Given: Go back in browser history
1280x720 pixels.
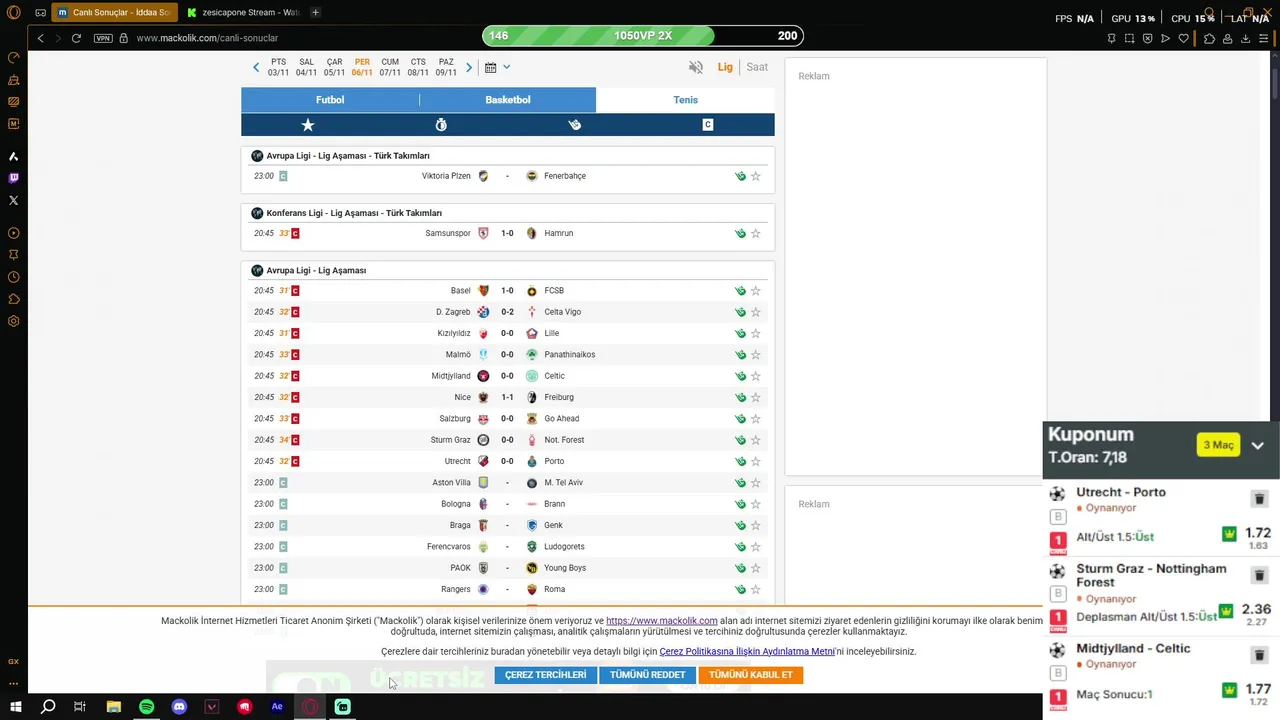Looking at the screenshot, I should 40,38.
